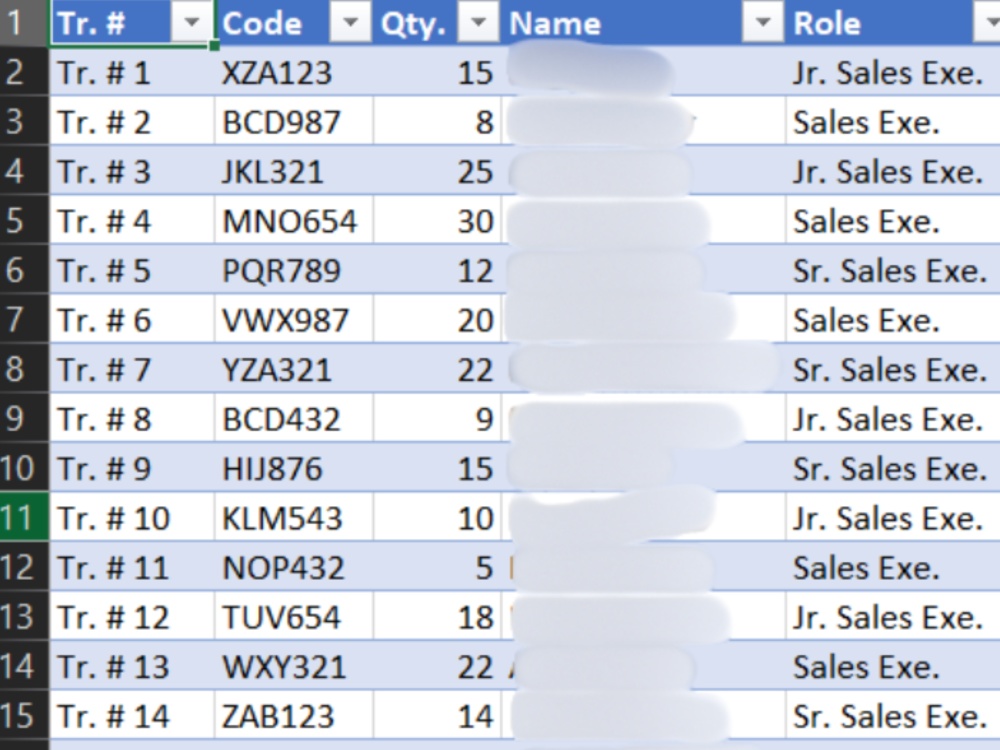The image size is (1000, 750).
Task: Click Role cell in Tr. # 2 row
Action: pos(893,121)
